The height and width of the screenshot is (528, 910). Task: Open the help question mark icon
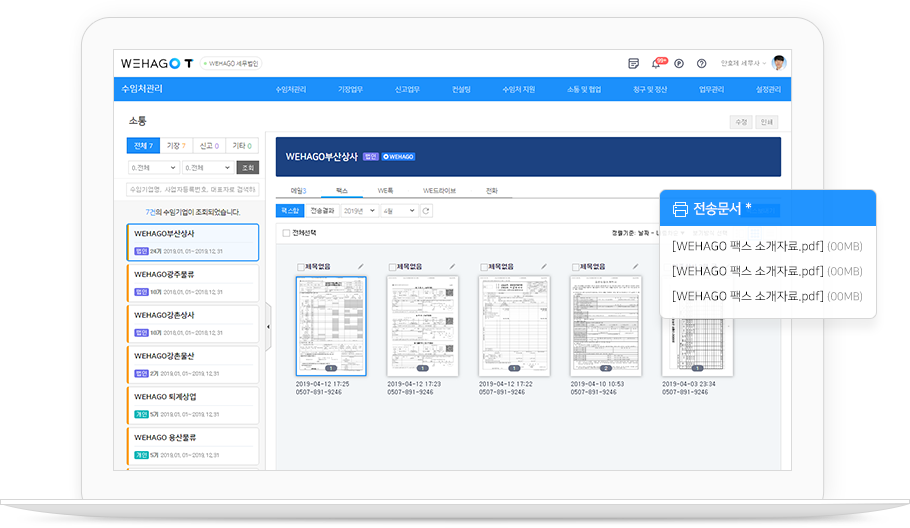pyautogui.click(x=701, y=63)
